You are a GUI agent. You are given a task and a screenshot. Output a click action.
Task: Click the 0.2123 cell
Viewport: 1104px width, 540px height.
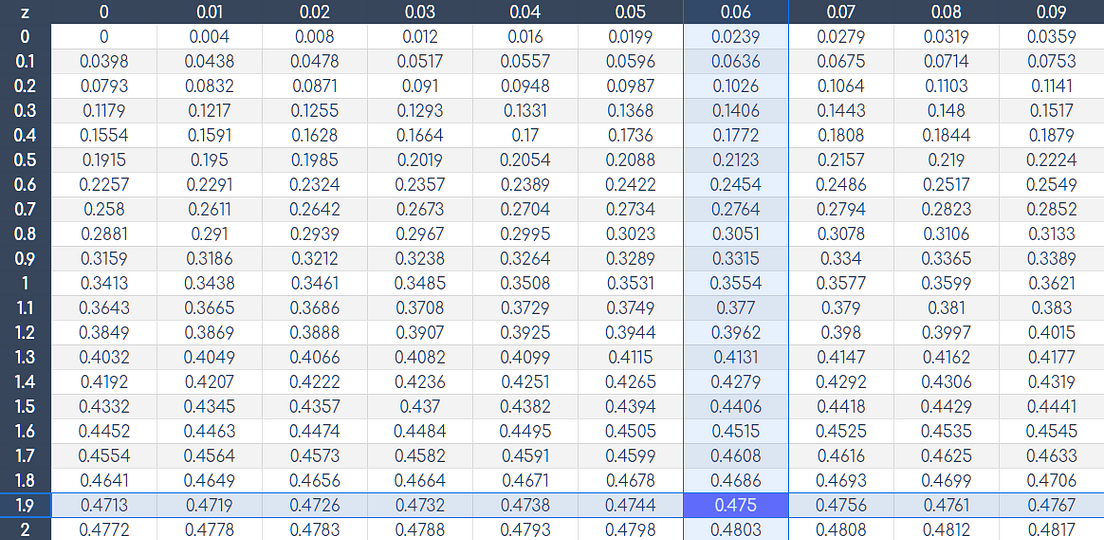736,160
